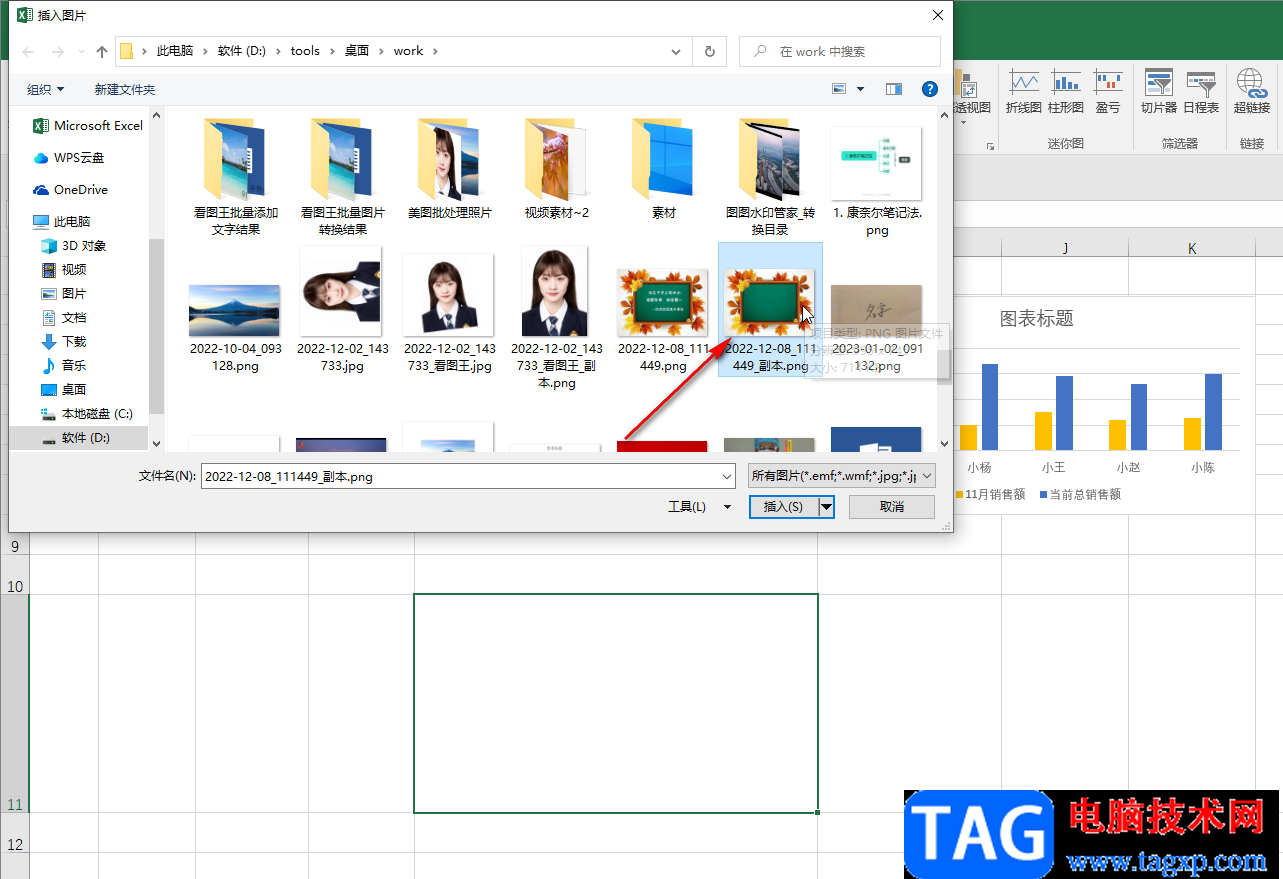Go back in the insert picture dialog
Image resolution: width=1283 pixels, height=879 pixels.
tap(30, 51)
